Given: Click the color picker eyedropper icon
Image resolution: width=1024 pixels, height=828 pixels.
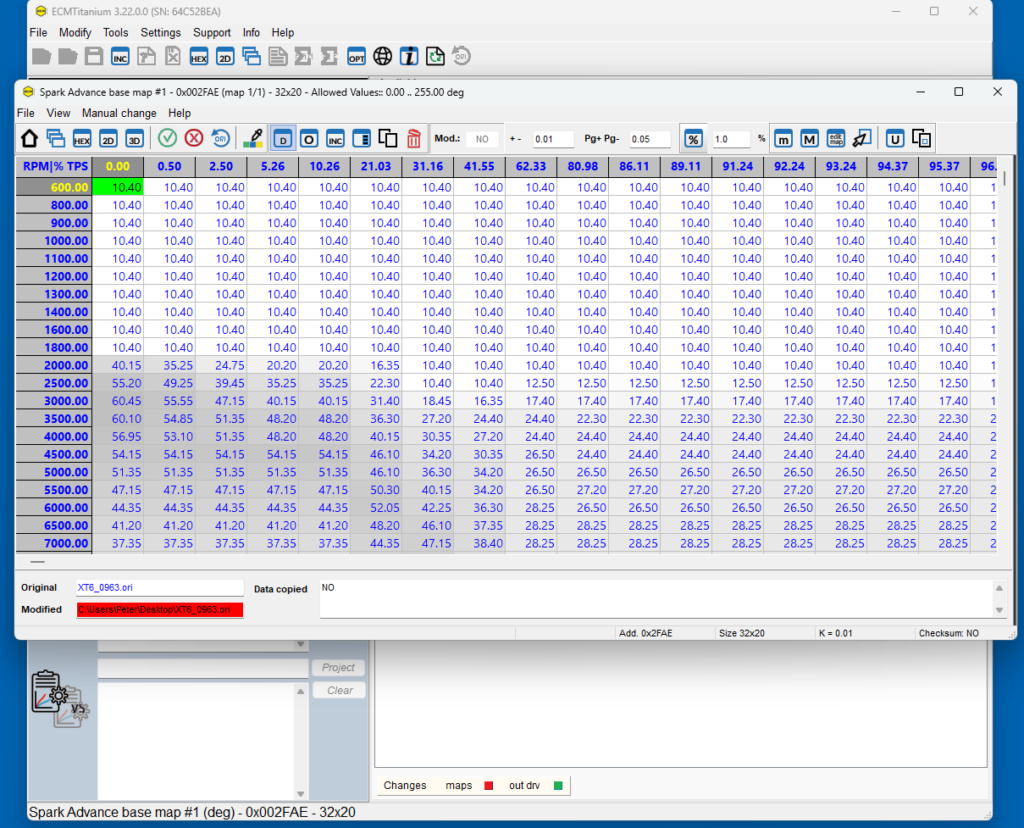Looking at the screenshot, I should (253, 138).
